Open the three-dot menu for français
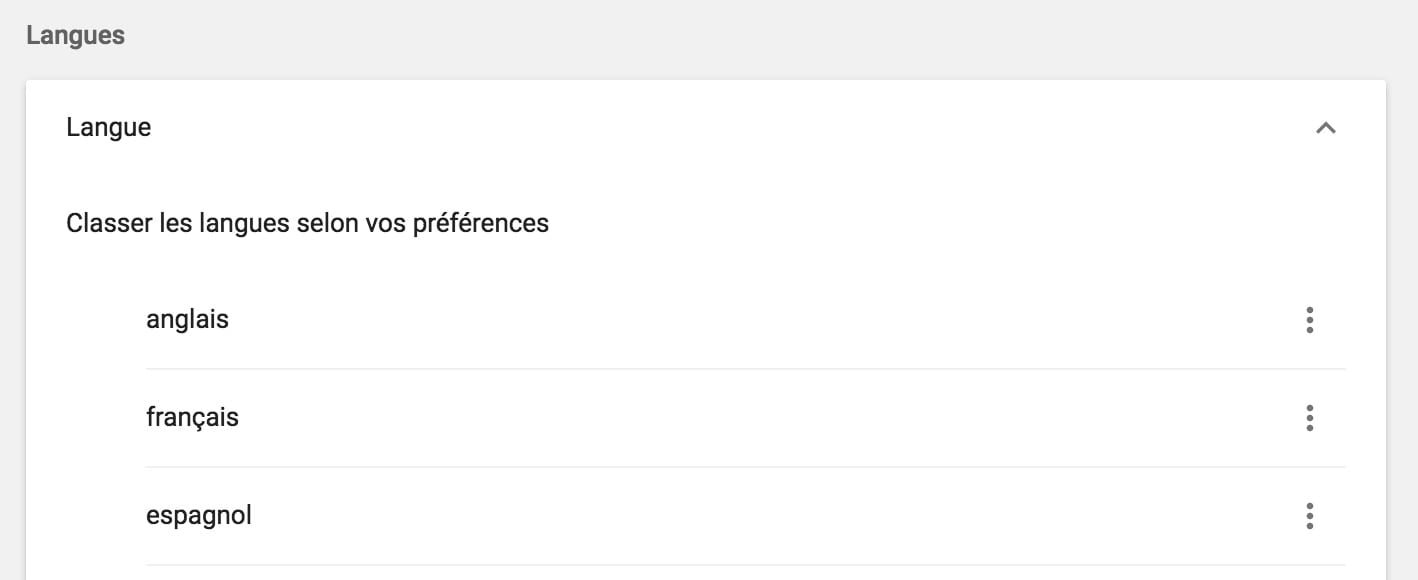This screenshot has height=580, width=1418. [1309, 418]
